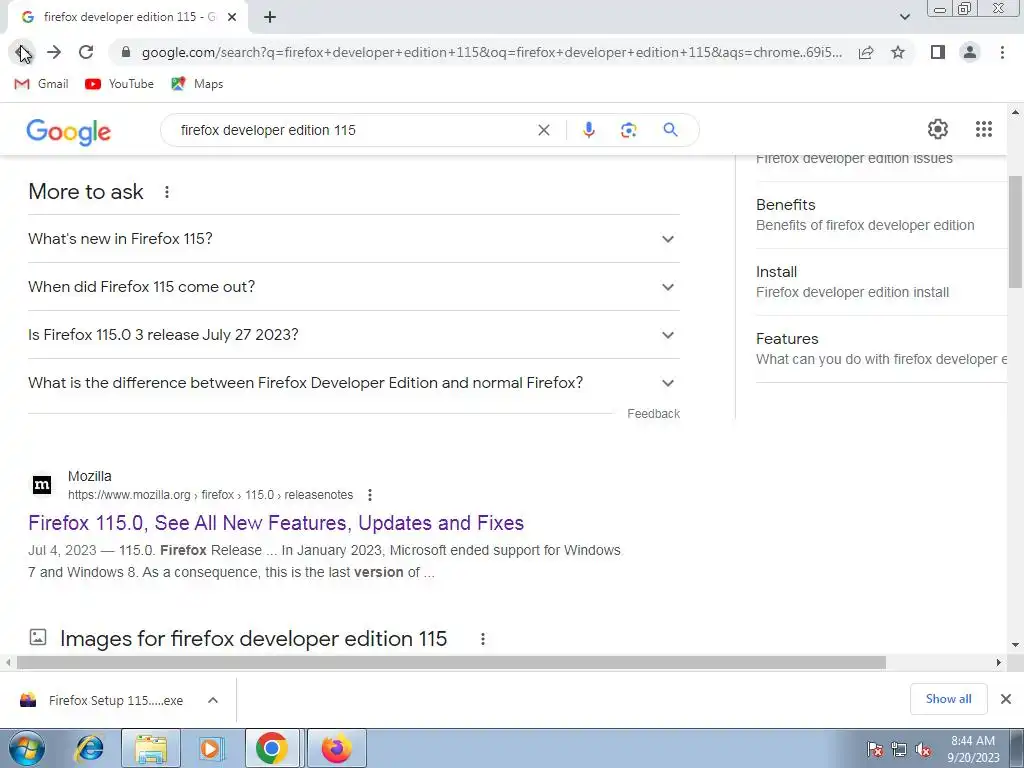This screenshot has height=768, width=1024.
Task: Open Windows Media Player on taskbar
Action: [211, 748]
